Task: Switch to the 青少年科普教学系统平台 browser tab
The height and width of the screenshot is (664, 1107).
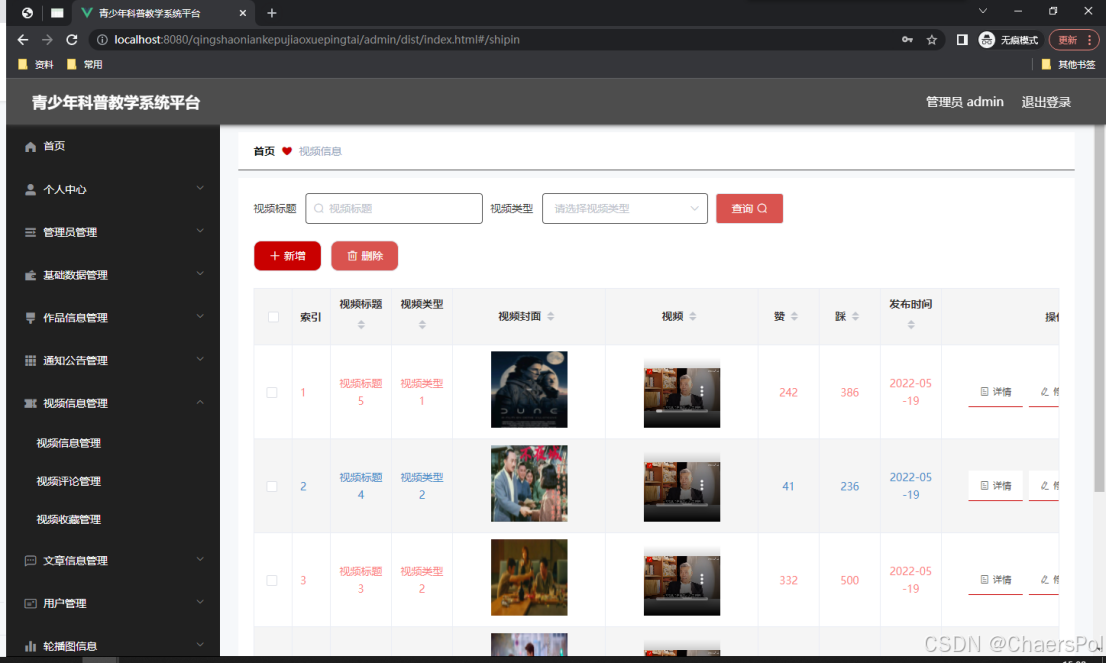Action: tap(162, 13)
